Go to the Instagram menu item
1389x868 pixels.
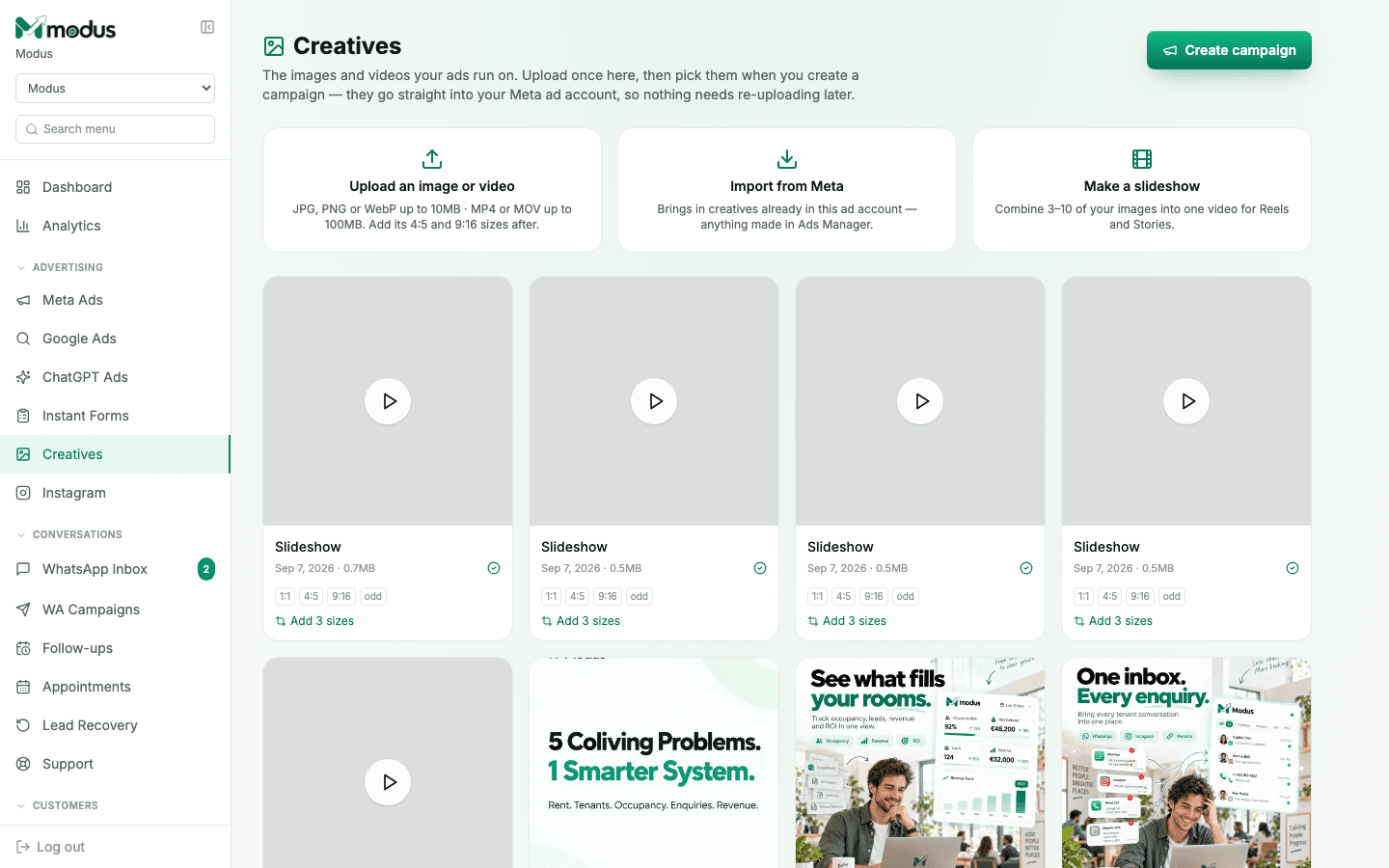pos(115,493)
